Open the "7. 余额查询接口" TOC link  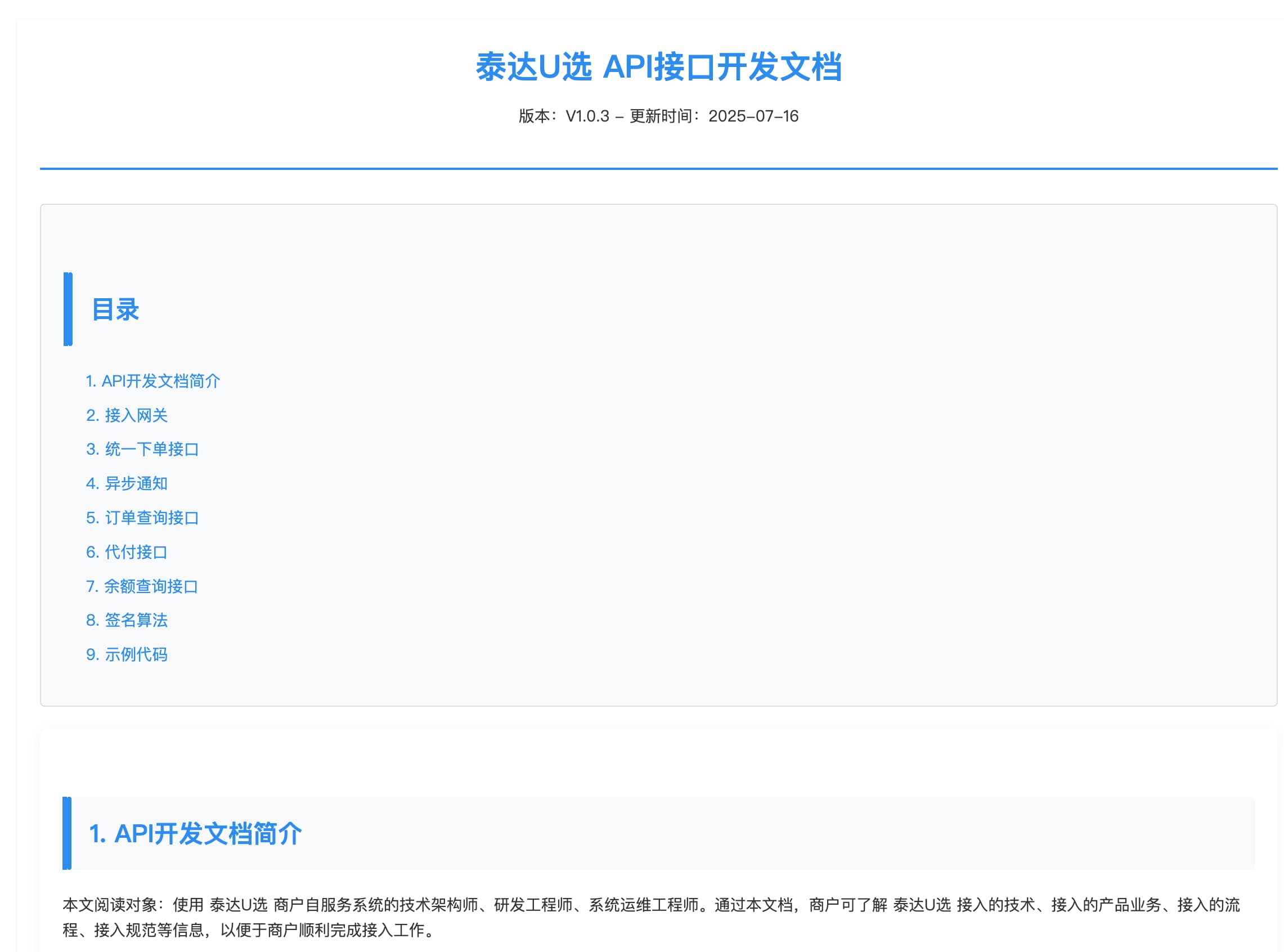[x=142, y=586]
